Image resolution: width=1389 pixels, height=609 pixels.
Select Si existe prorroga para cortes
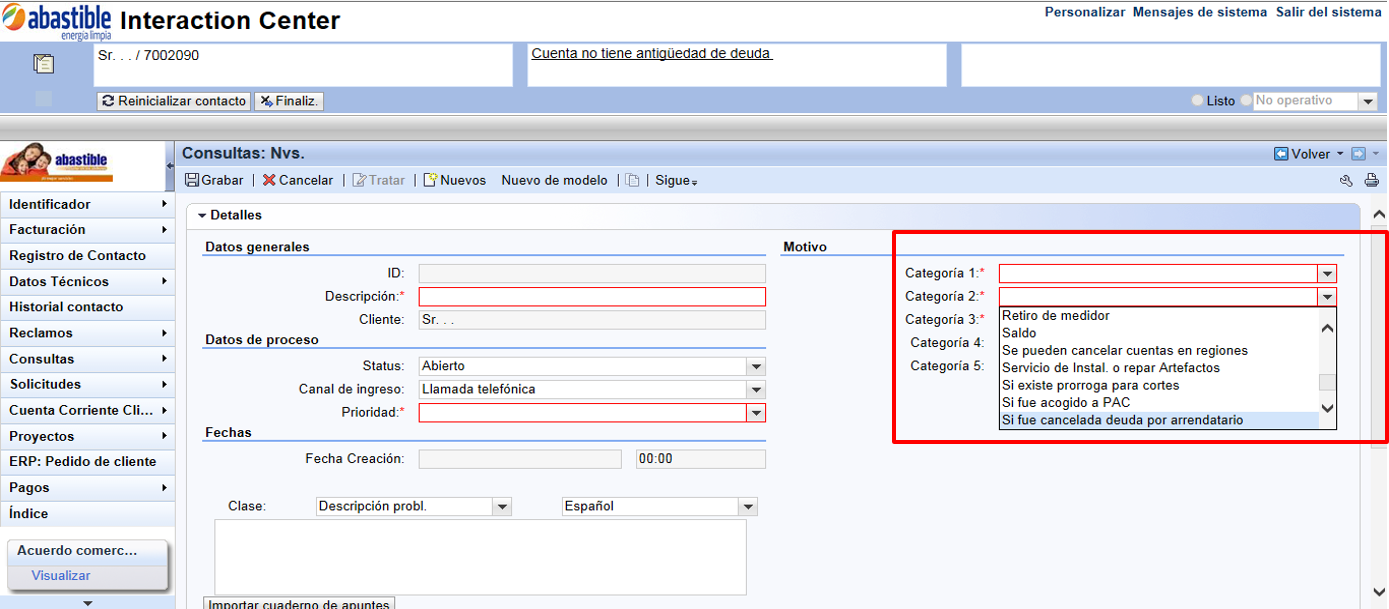[1159, 386]
